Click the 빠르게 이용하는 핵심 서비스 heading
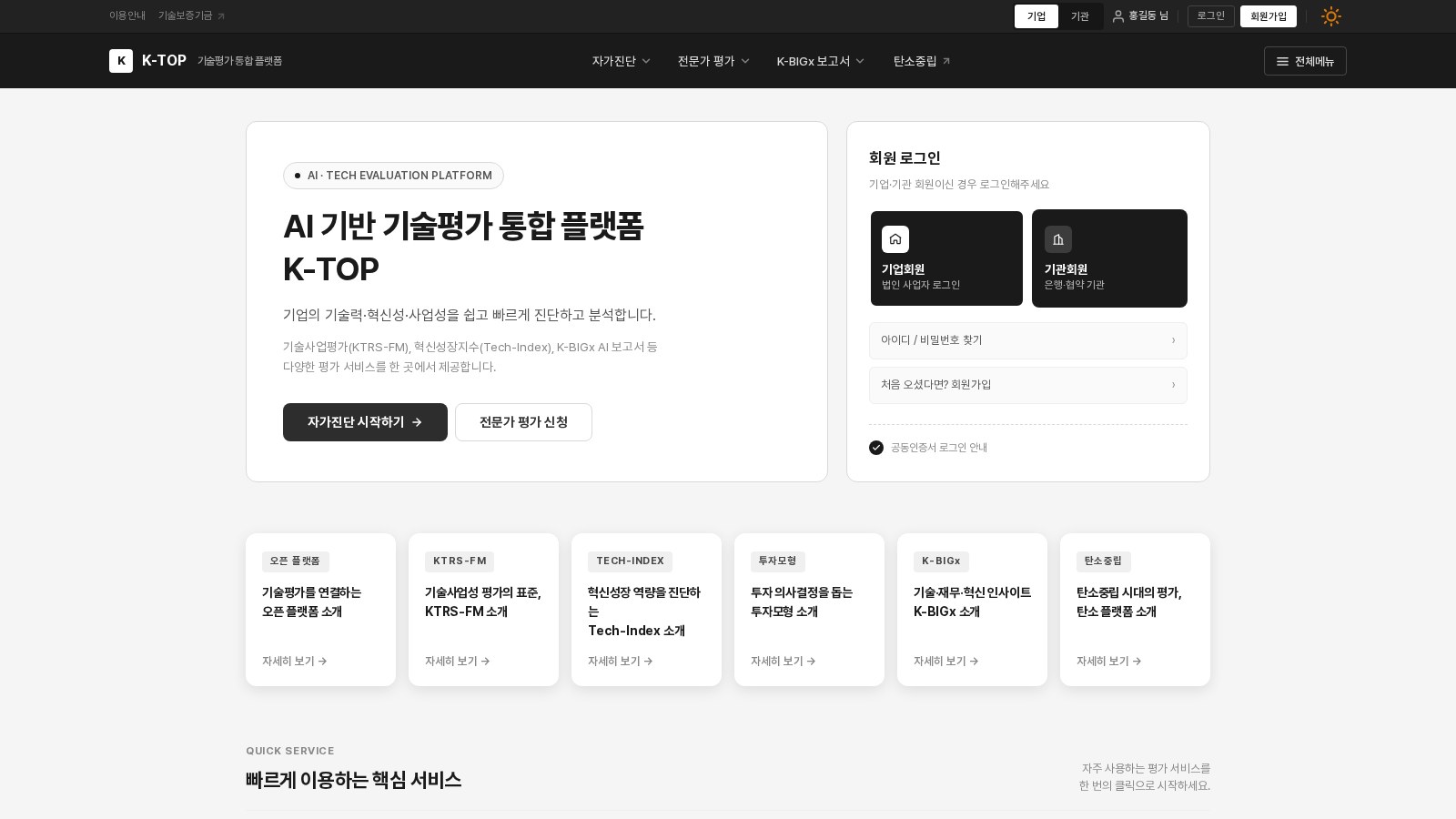 353,781
